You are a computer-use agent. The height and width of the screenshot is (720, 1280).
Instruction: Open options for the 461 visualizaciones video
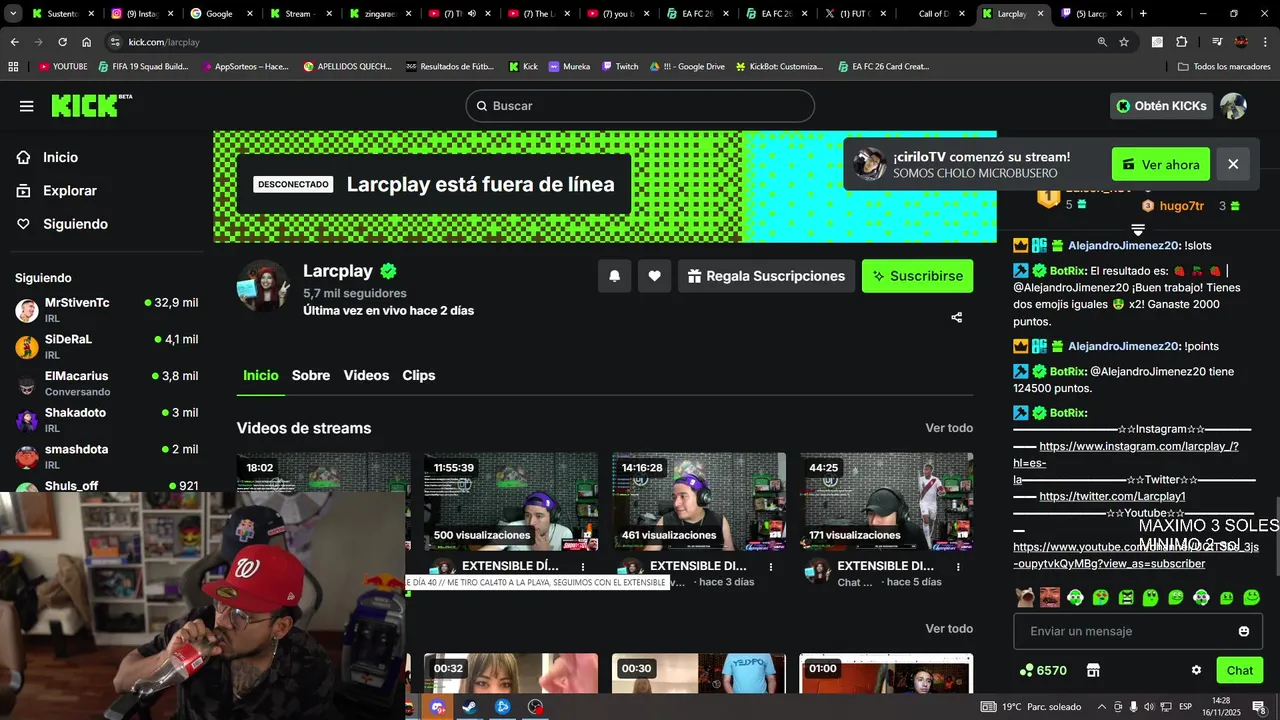pos(771,567)
